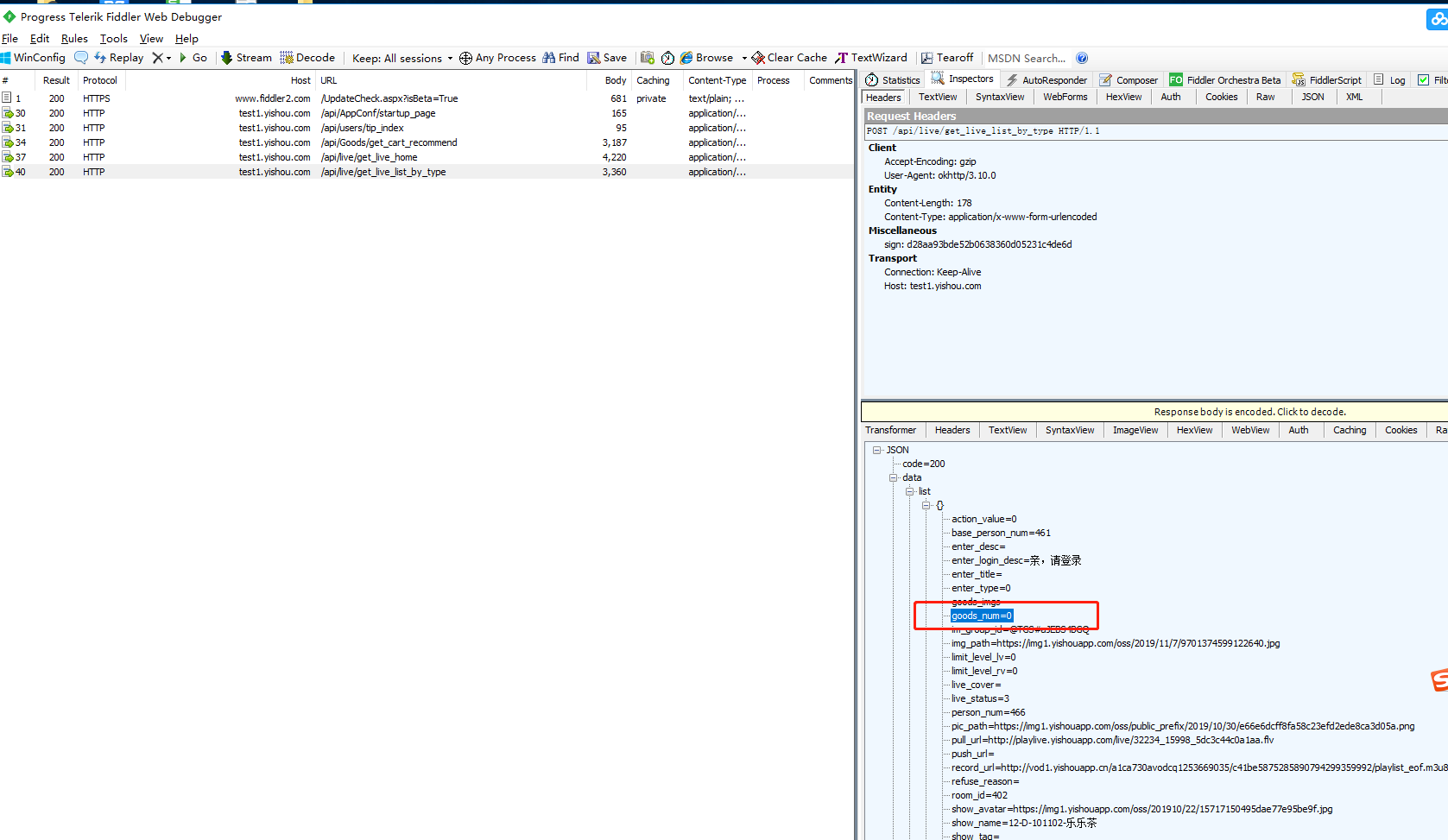Viewport: 1448px width, 840px height.
Task: Open the response Caching tab
Action: 1350,430
